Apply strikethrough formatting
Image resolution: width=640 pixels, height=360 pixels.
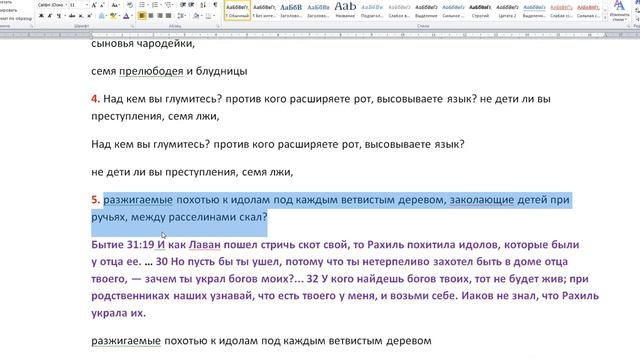coord(72,16)
